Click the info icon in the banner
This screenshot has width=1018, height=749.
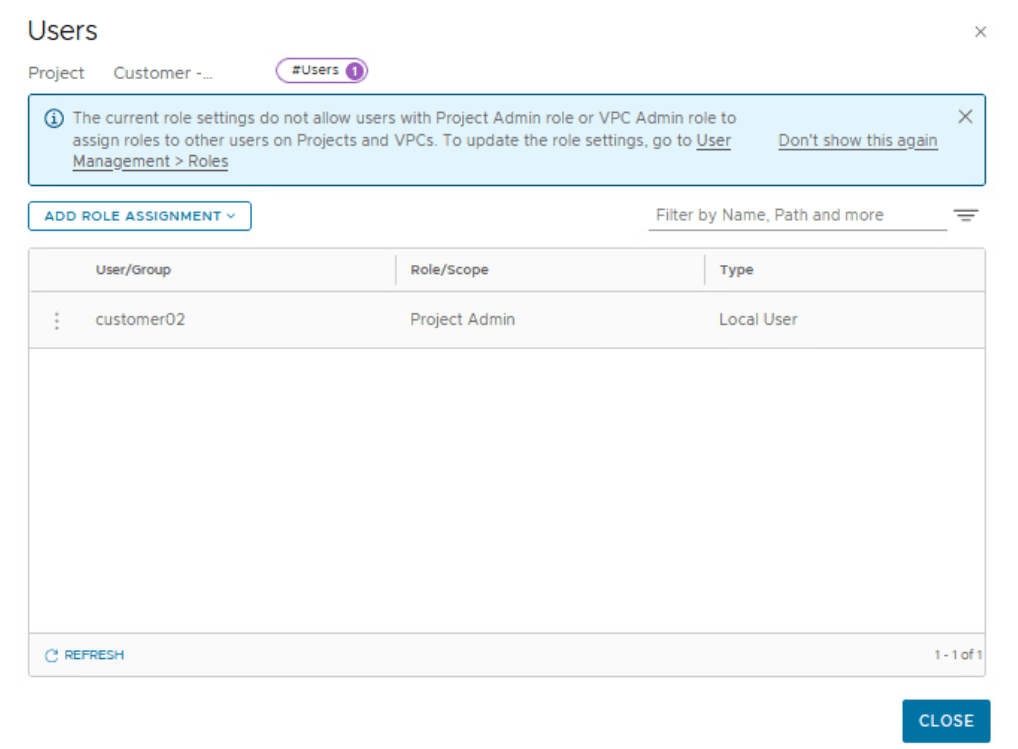[x=54, y=119]
